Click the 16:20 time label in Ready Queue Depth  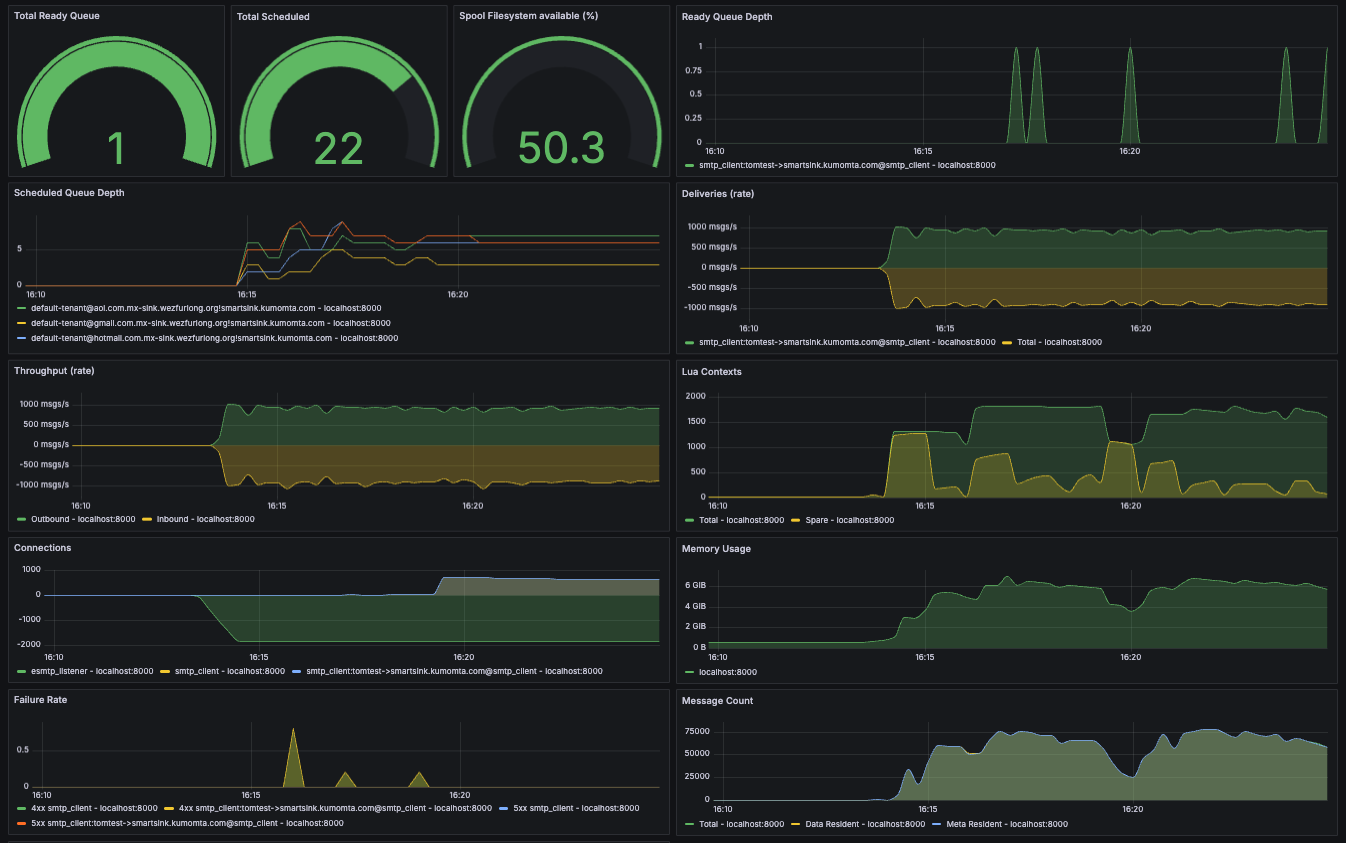pos(1129,151)
